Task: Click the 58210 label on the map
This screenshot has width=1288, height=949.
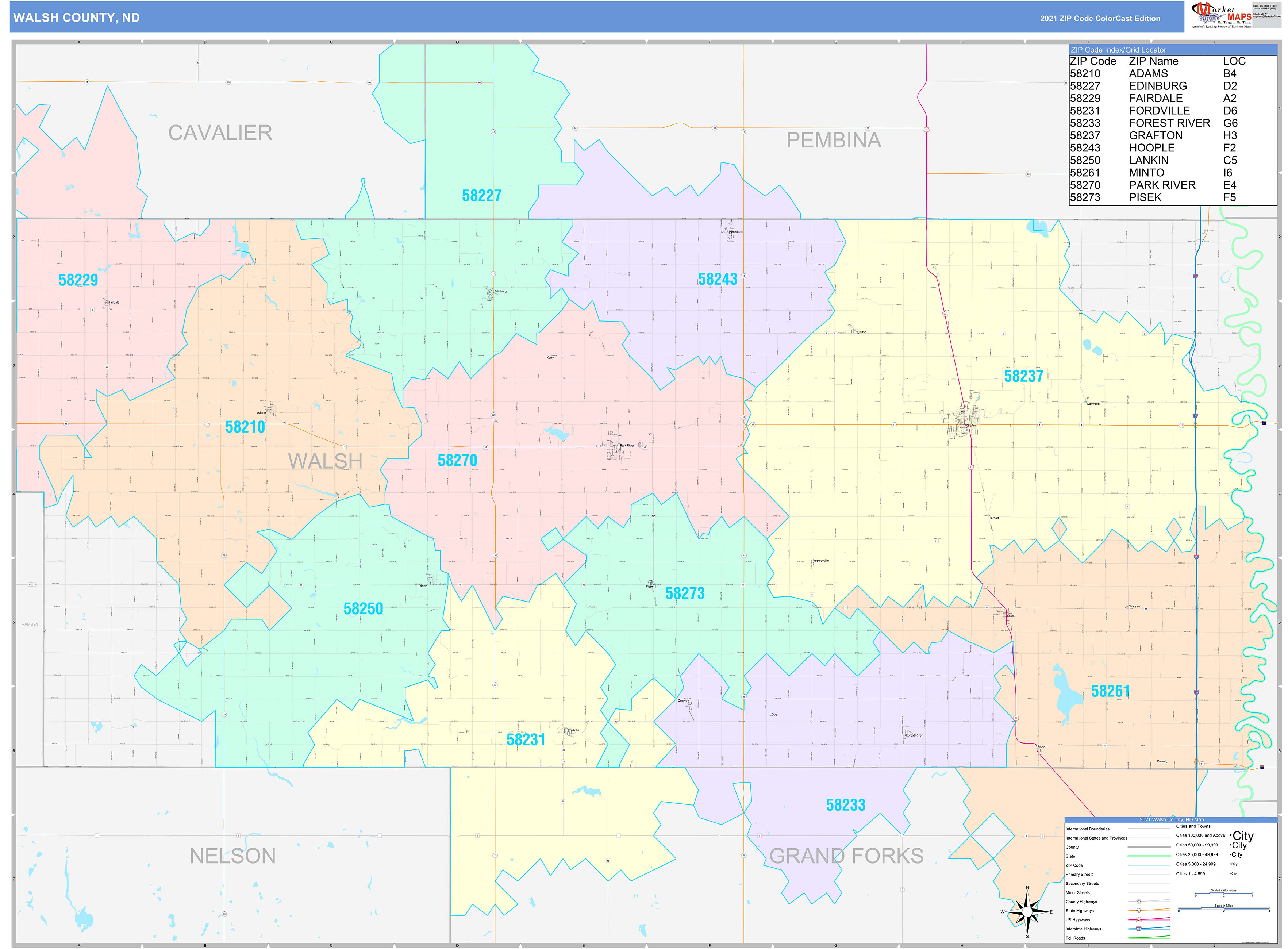Action: [245, 427]
